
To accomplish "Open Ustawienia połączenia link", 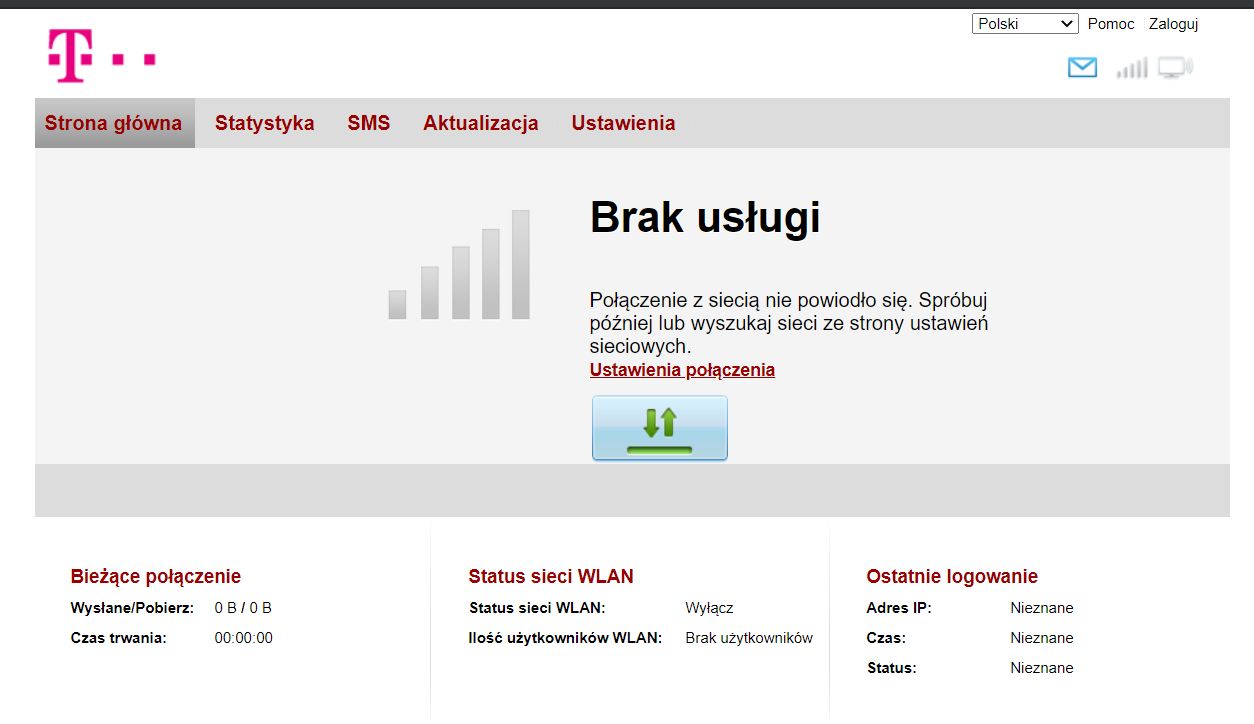I will coord(682,370).
